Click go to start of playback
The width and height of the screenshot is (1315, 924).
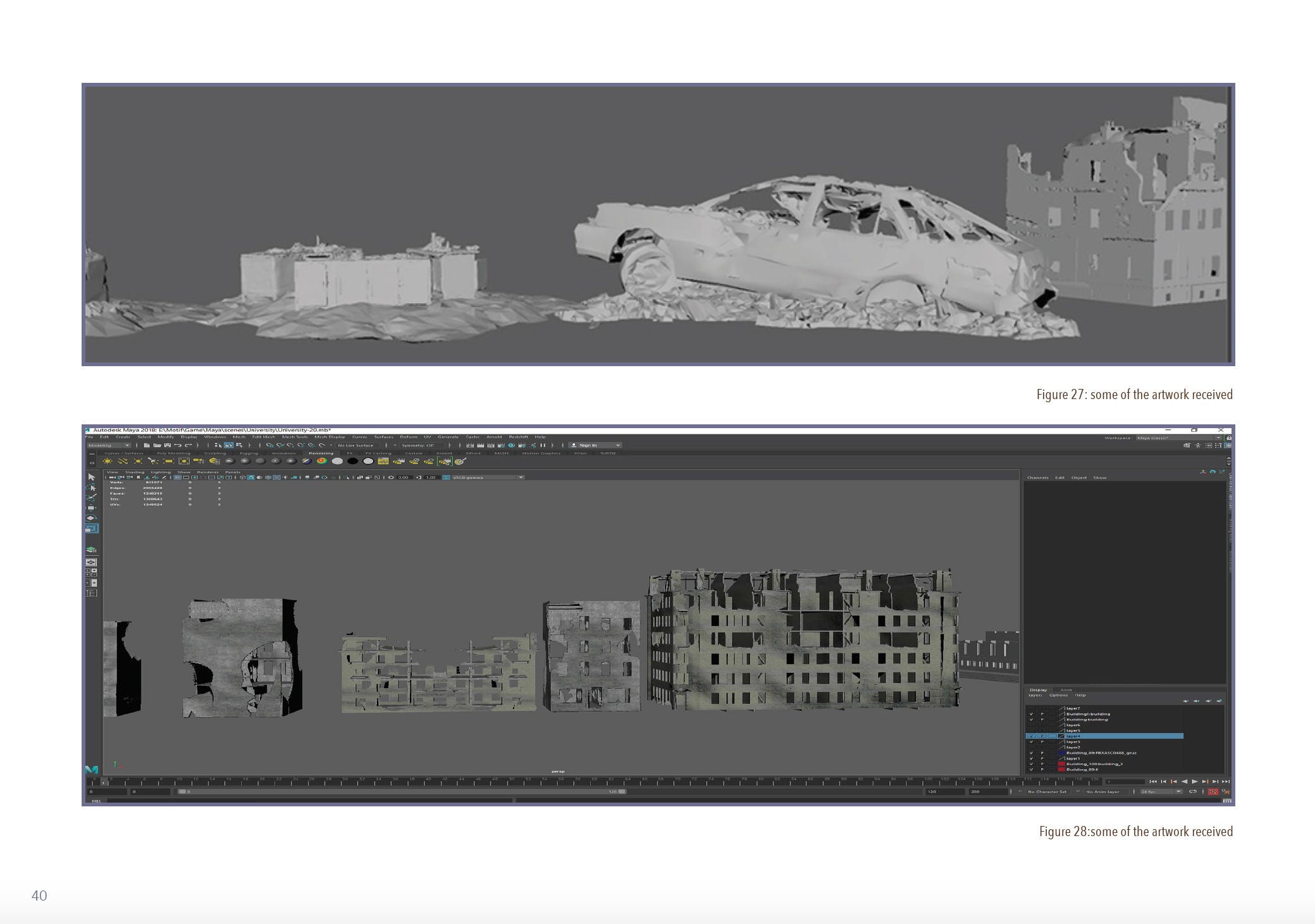coord(1153,782)
